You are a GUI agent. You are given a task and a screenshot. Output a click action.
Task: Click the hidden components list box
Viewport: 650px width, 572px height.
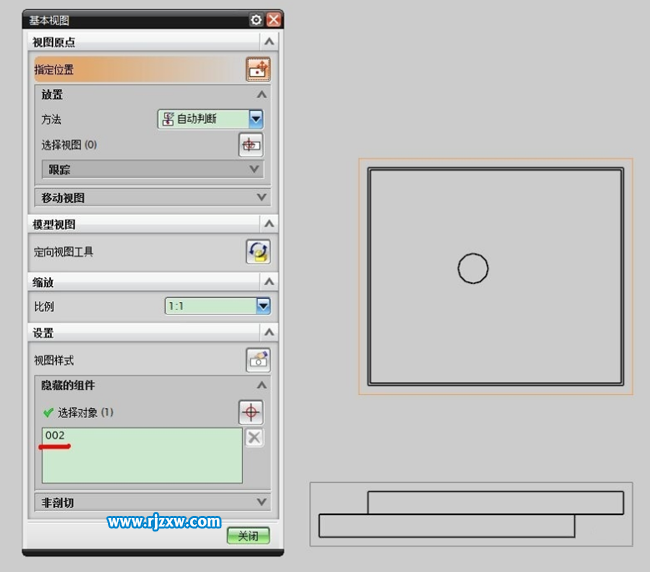pyautogui.click(x=142, y=456)
